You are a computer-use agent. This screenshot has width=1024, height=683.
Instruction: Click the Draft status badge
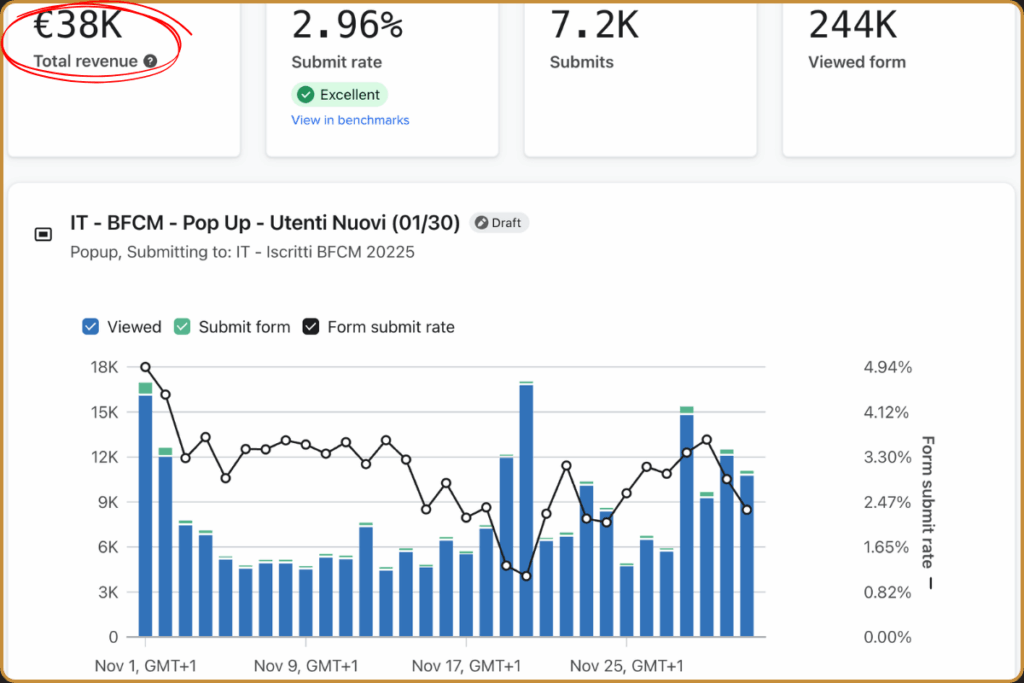click(x=500, y=223)
